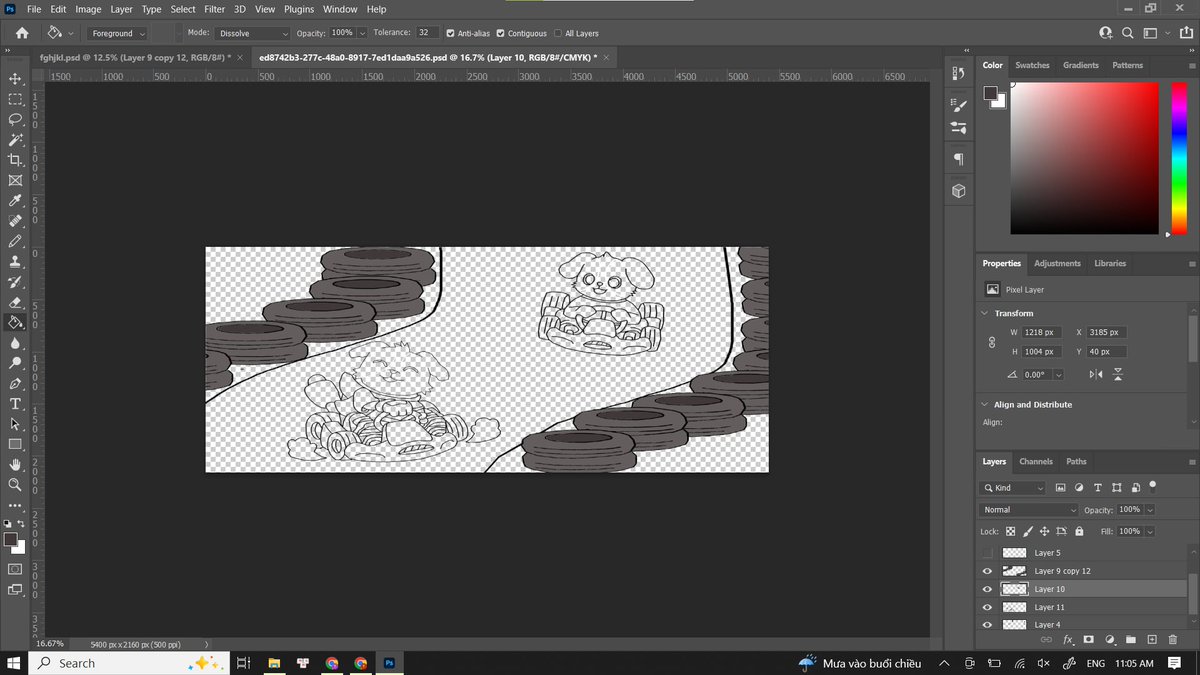Screen dimensions: 1200x675
Task: Select the Healing Brush tool
Action: 15,221
